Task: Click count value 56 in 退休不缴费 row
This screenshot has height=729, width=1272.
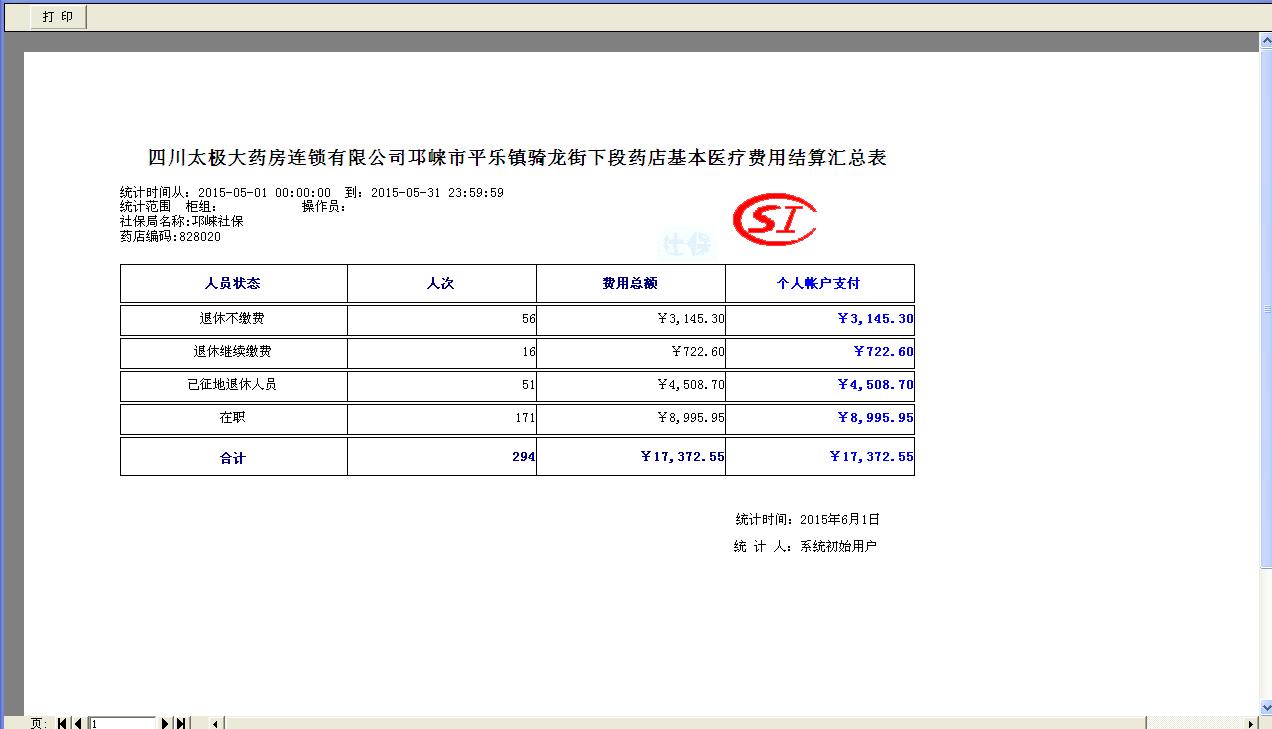Action: [528, 320]
